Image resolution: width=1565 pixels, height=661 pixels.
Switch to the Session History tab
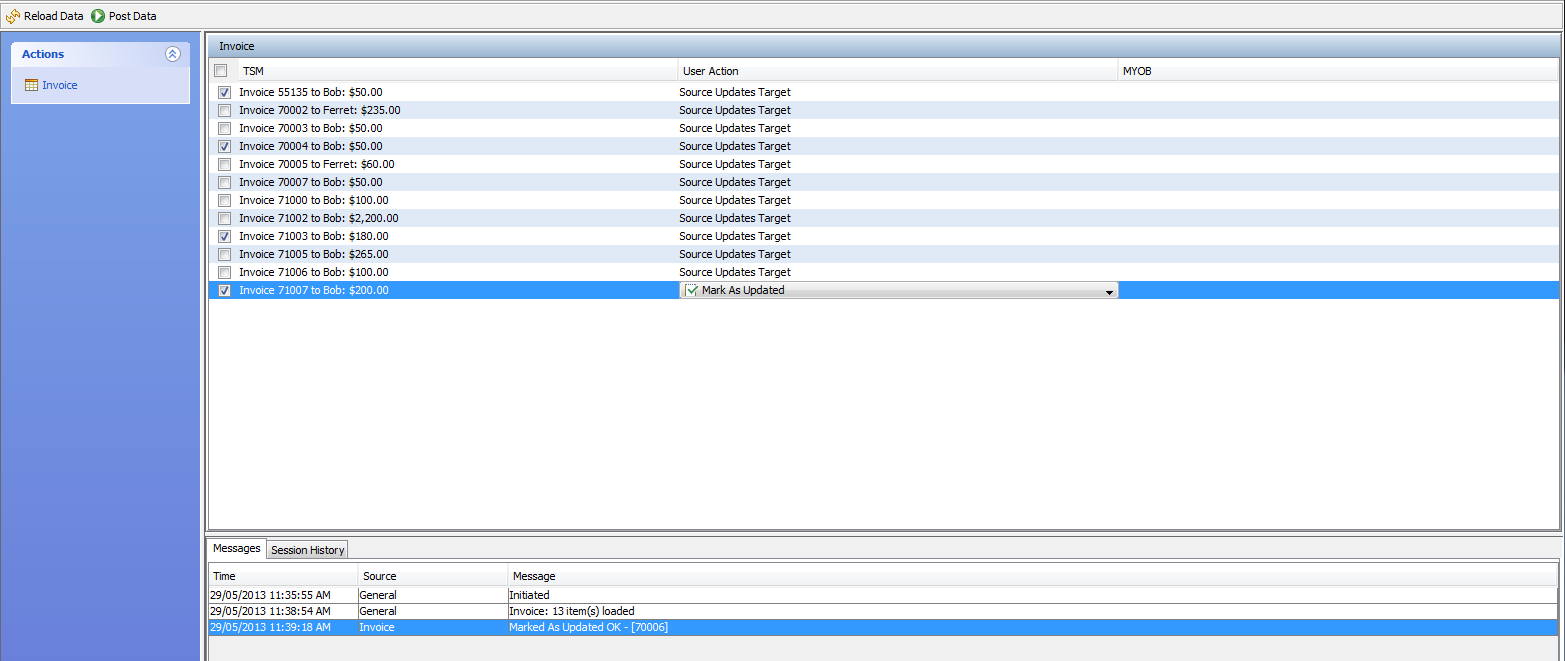pyautogui.click(x=308, y=550)
